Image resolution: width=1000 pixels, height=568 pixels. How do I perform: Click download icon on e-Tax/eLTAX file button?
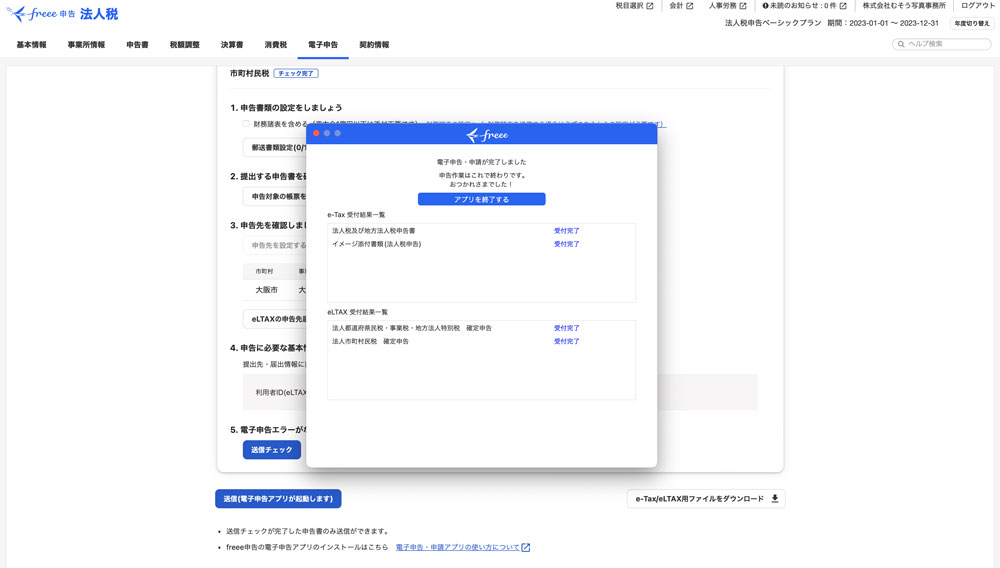774,498
